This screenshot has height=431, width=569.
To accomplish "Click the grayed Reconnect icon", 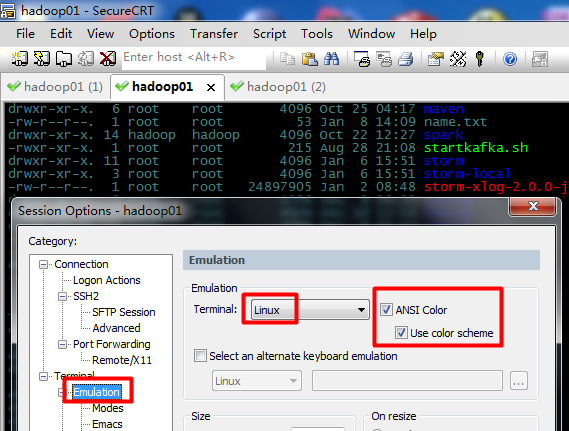I will [x=86, y=58].
